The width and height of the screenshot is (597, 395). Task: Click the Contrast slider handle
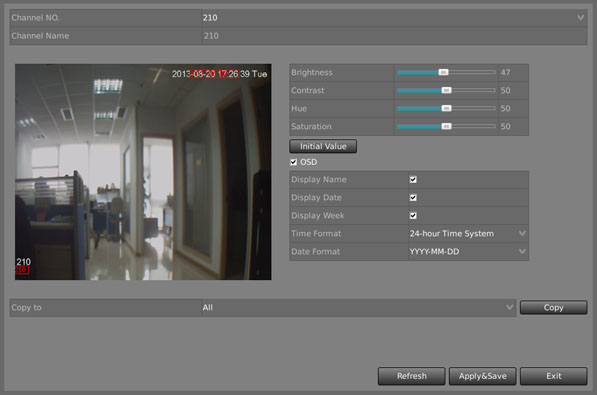pos(446,90)
